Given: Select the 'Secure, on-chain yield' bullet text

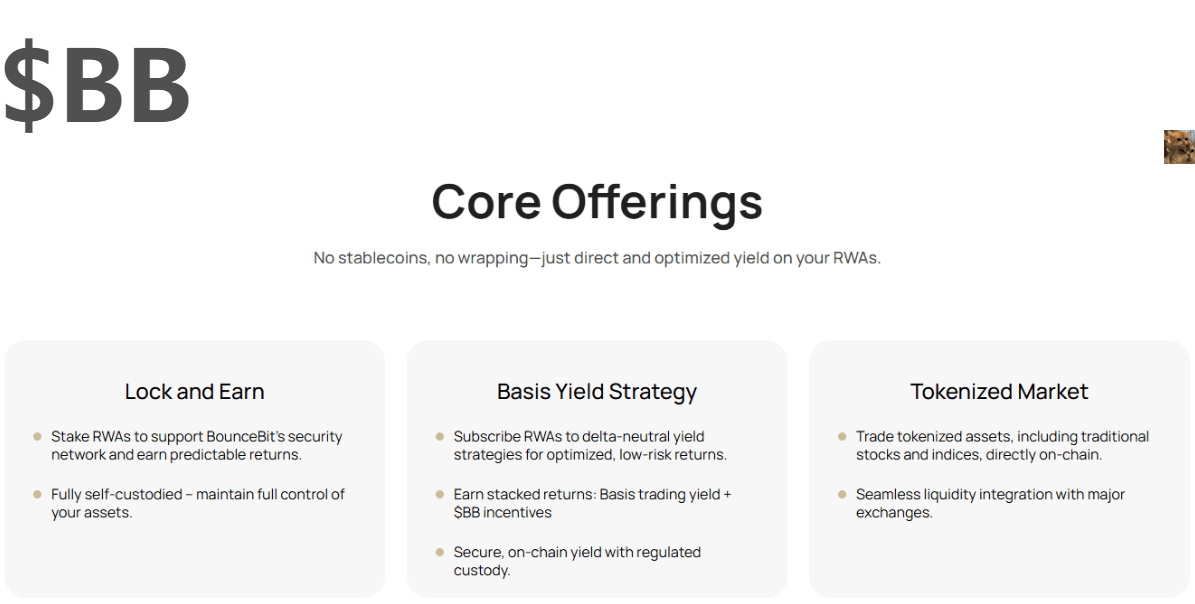Looking at the screenshot, I should pyautogui.click(x=577, y=561).
